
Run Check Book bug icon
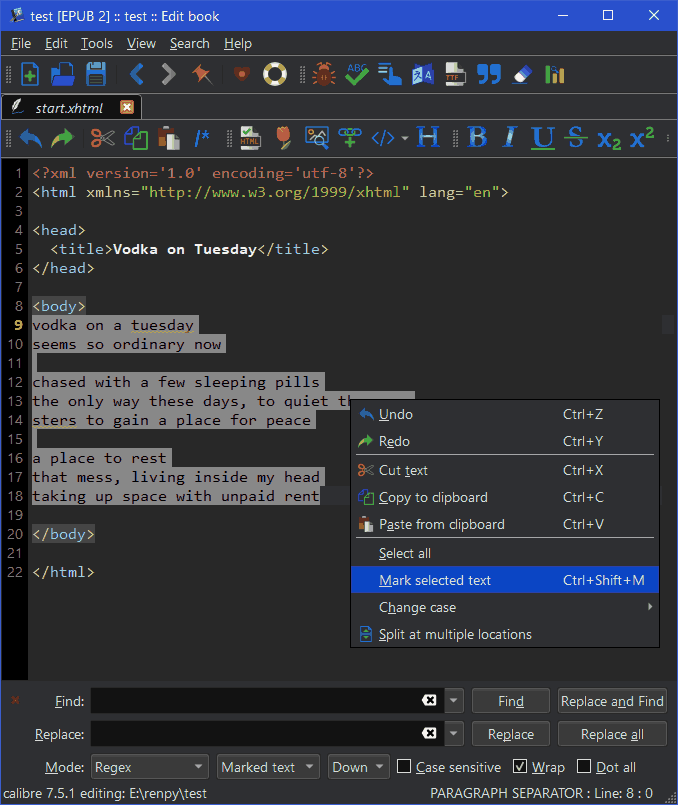pos(324,74)
